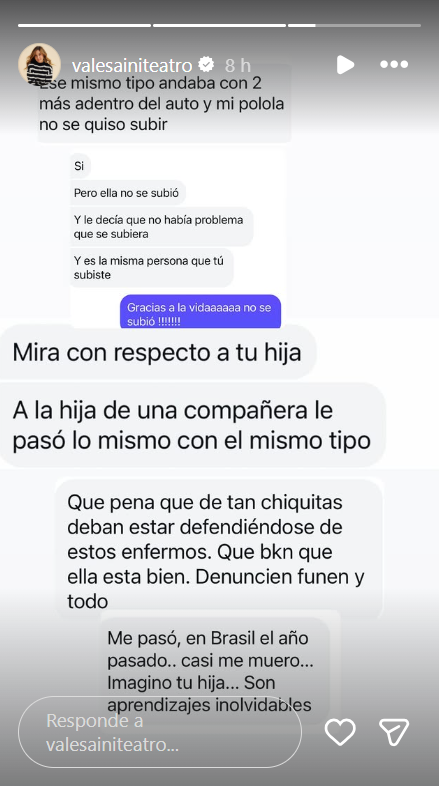
Task: Click the verified badge next to username
Action: coord(206,65)
